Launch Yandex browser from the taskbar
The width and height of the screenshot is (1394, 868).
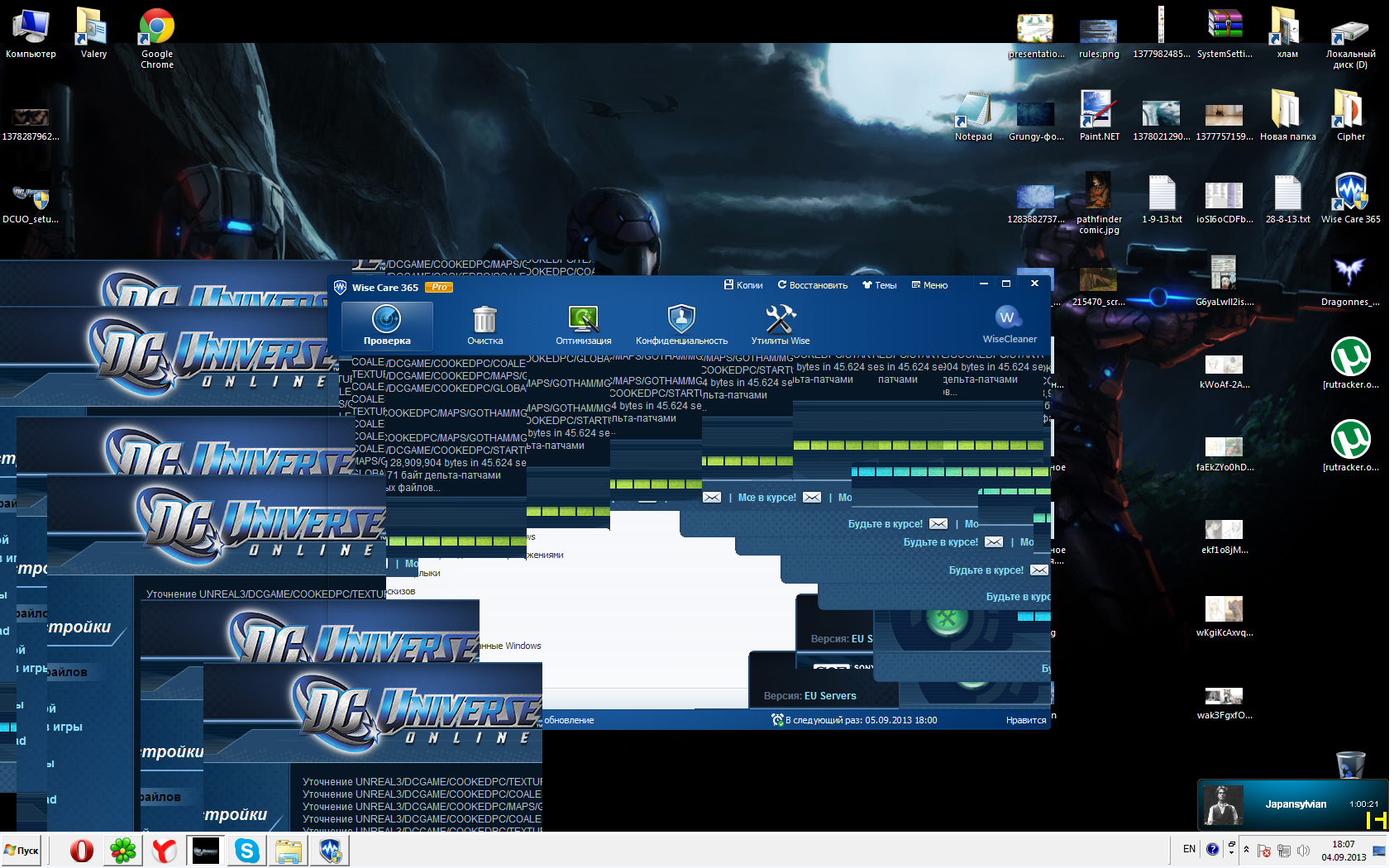(x=164, y=851)
